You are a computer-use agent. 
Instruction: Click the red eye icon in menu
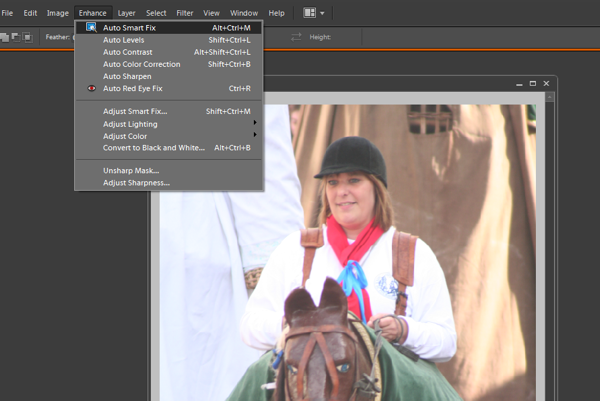[91, 88]
